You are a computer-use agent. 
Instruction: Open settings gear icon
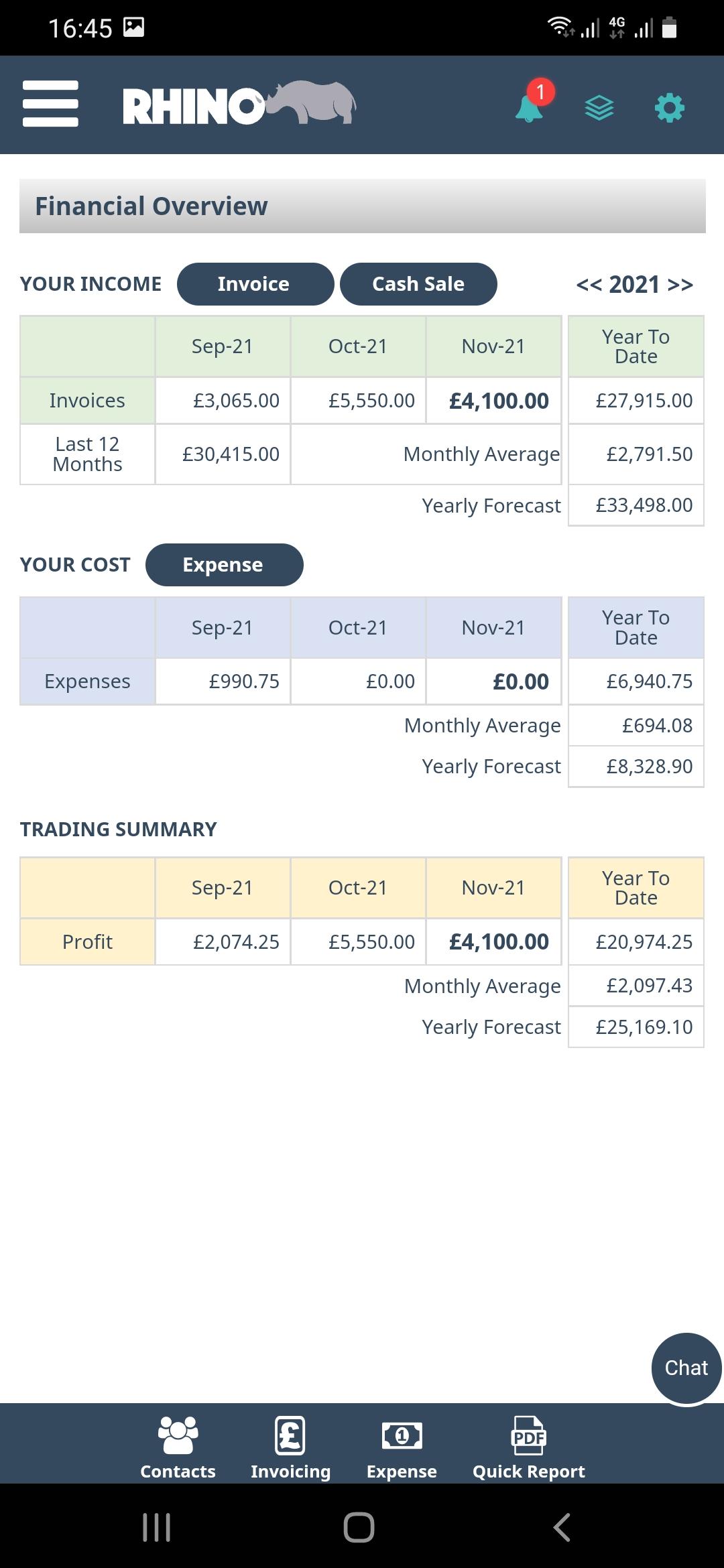pyautogui.click(x=669, y=107)
